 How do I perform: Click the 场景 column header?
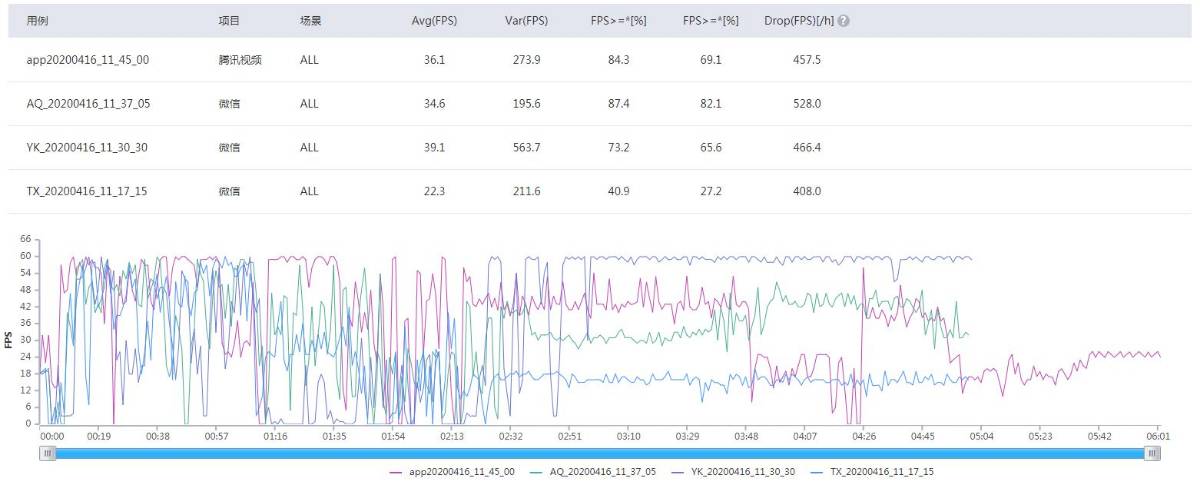(311, 21)
